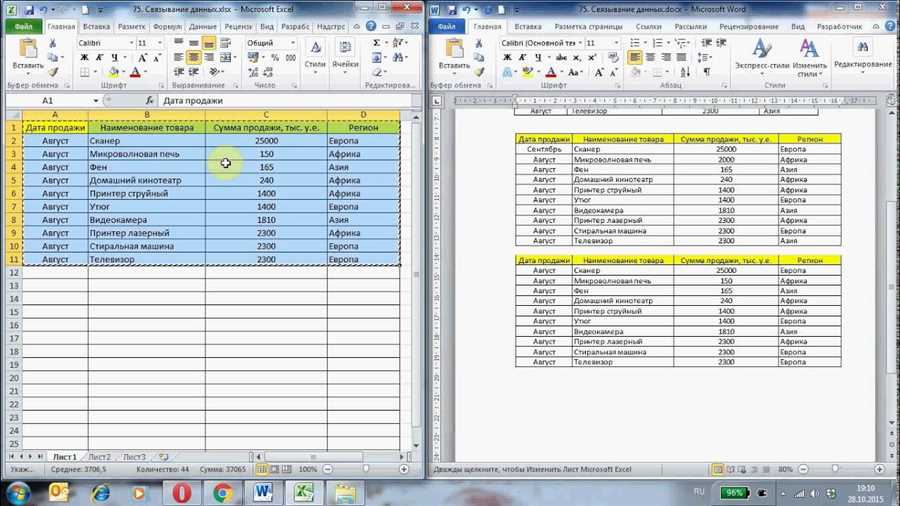The width and height of the screenshot is (900, 506).
Task: Toggle superscript in Word ribbon
Action: click(x=592, y=57)
